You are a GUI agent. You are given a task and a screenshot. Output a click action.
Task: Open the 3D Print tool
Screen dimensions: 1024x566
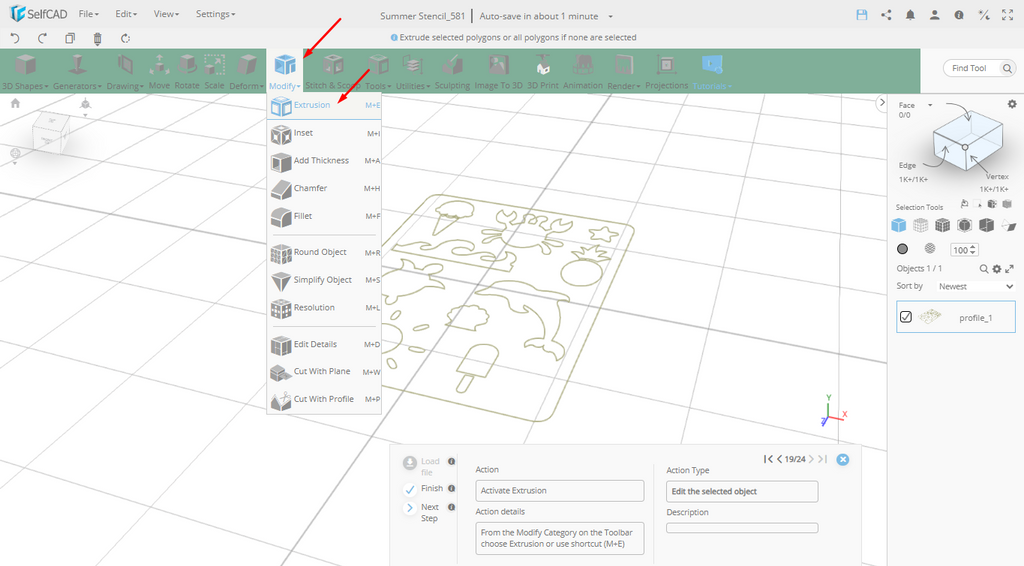(543, 72)
